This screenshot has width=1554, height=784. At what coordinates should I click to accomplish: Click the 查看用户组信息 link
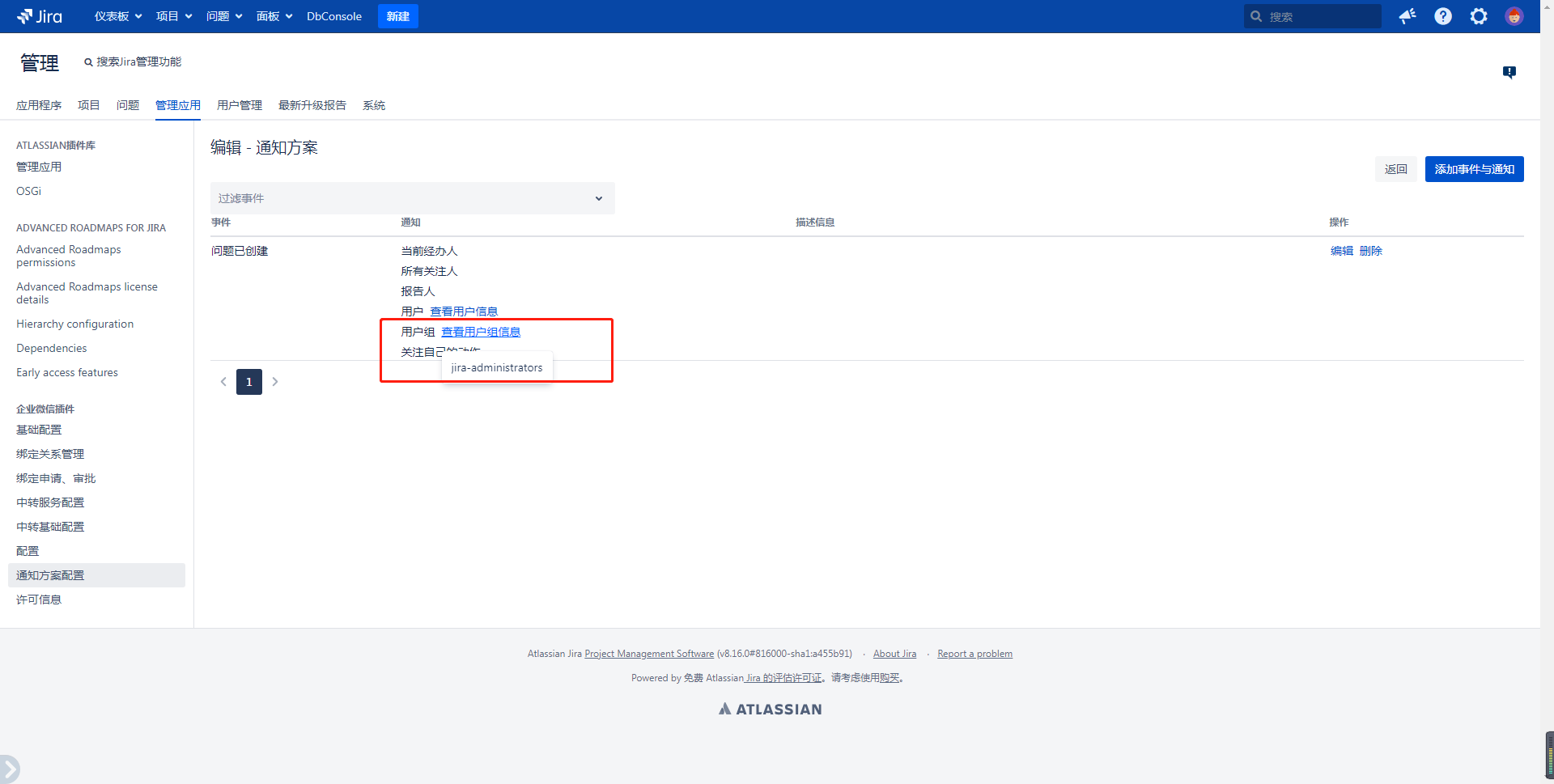coord(481,332)
